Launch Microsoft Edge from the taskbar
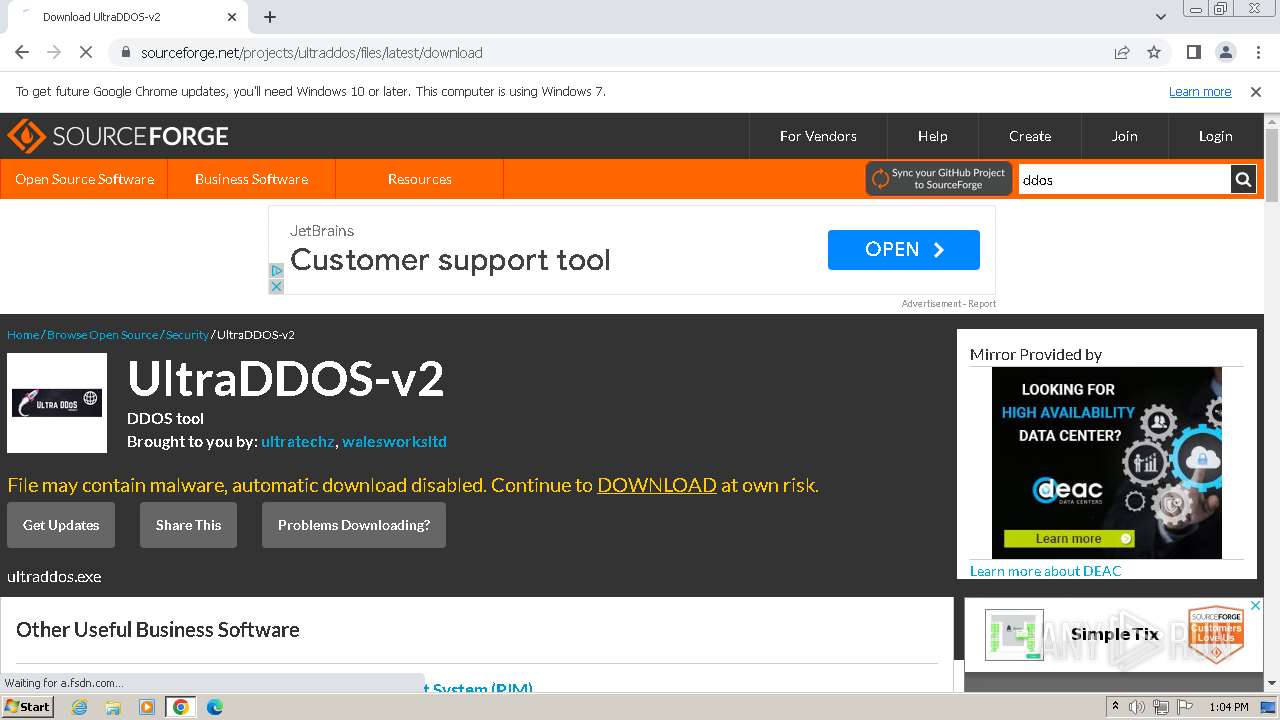 tap(214, 707)
